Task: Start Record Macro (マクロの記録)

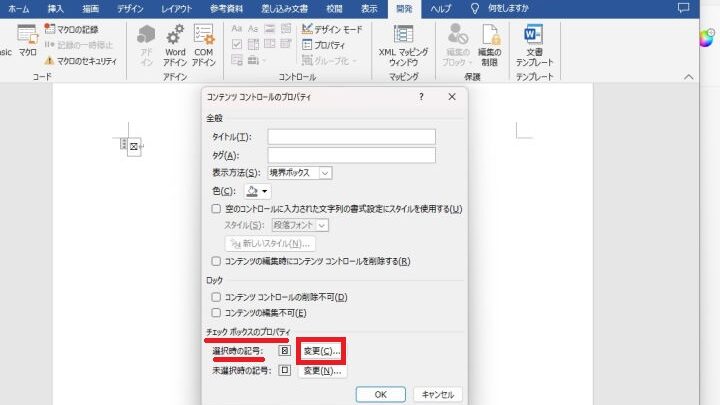Action: (49, 29)
